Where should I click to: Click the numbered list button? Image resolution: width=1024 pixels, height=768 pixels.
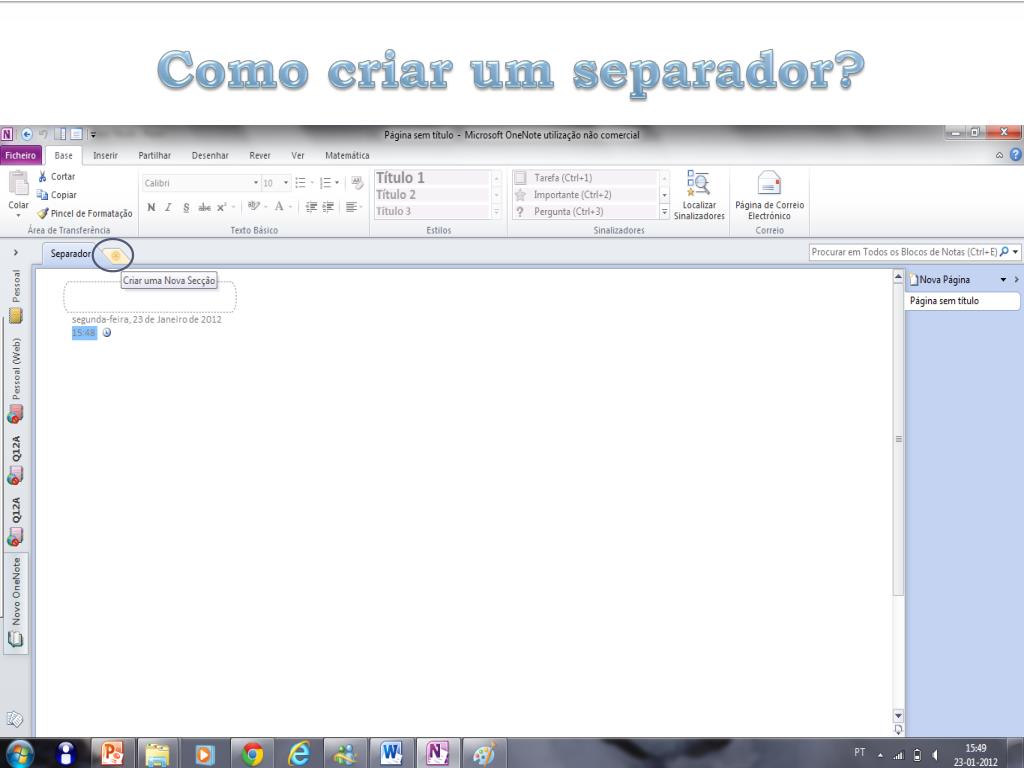[325, 183]
